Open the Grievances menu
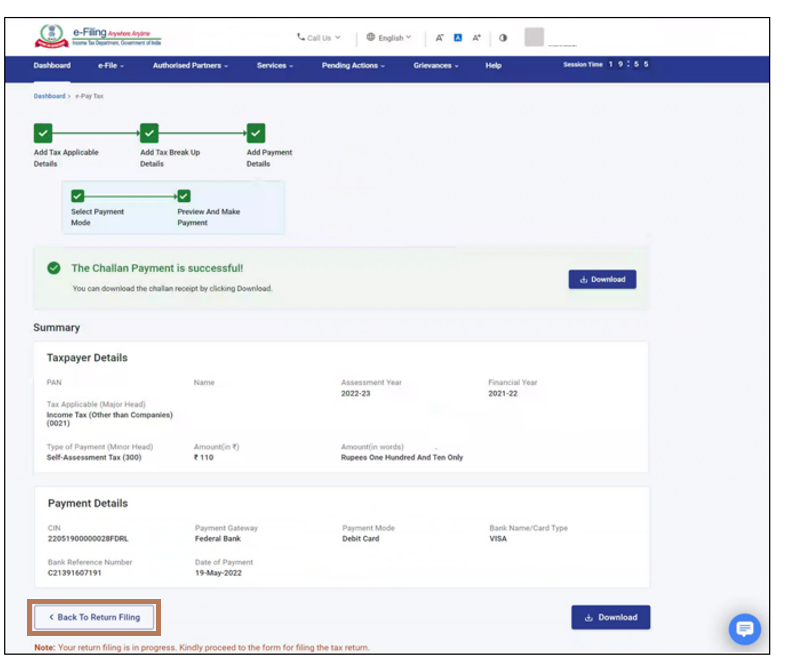The height and width of the screenshot is (662, 789). pyautogui.click(x=436, y=66)
